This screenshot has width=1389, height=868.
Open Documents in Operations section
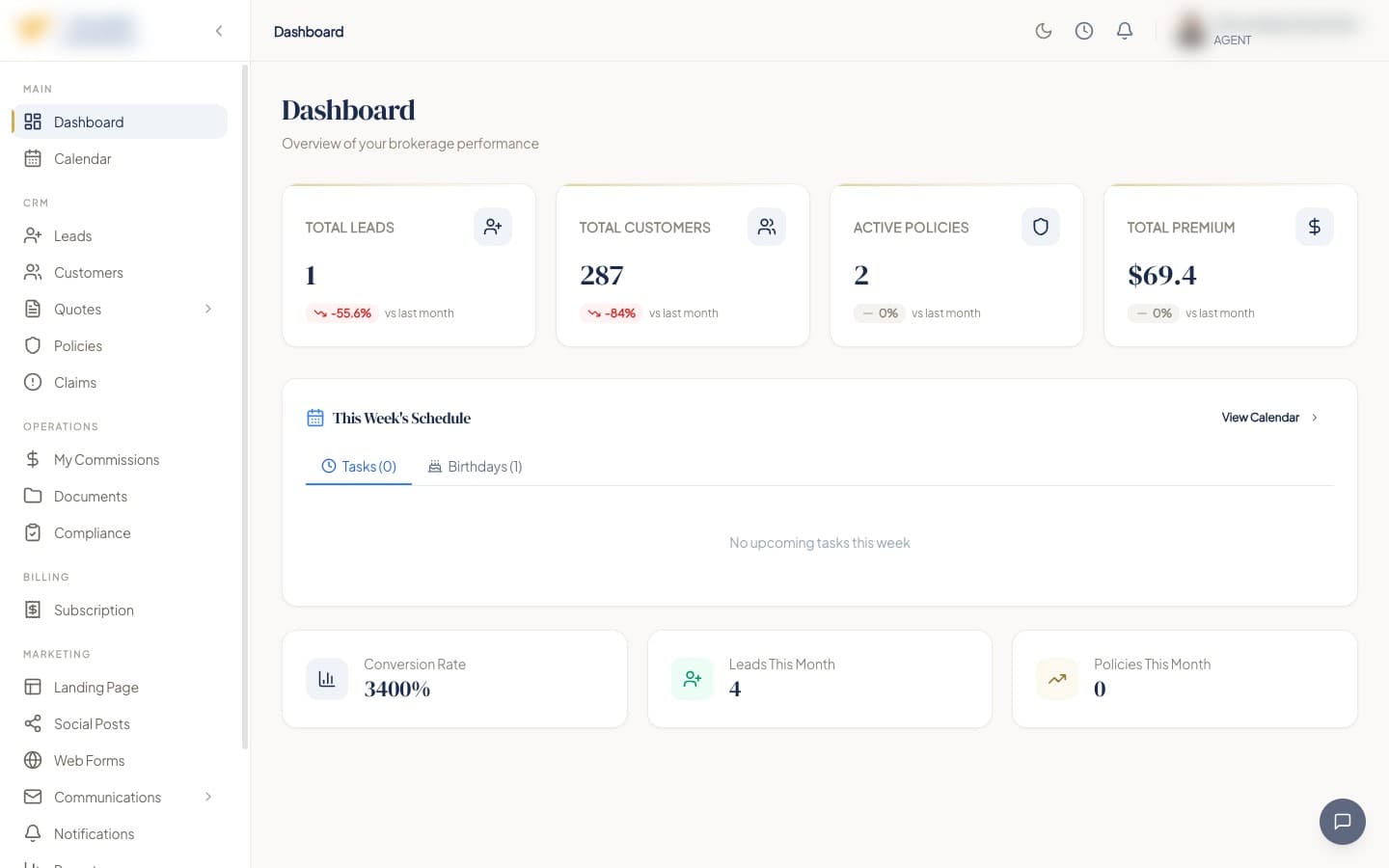click(121, 496)
